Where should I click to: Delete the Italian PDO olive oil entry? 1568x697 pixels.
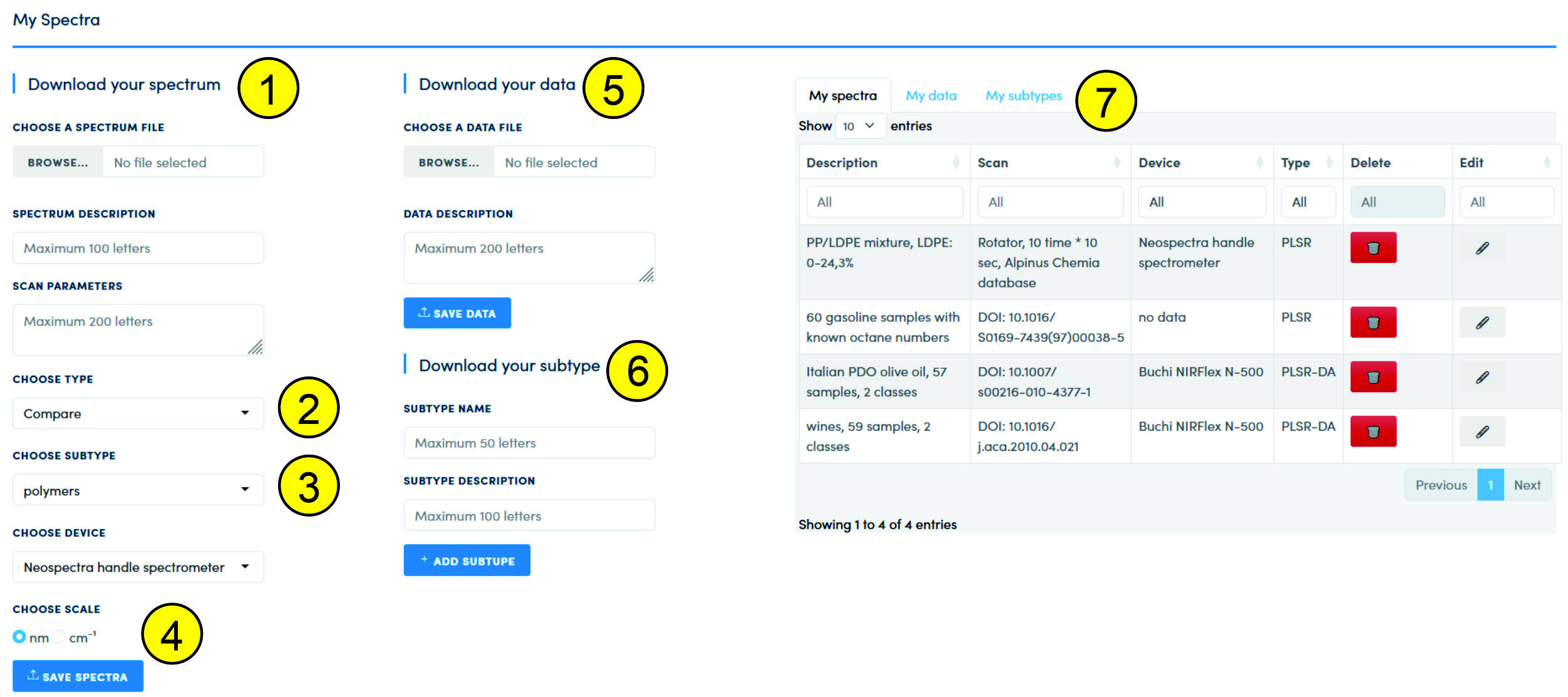tap(1373, 377)
